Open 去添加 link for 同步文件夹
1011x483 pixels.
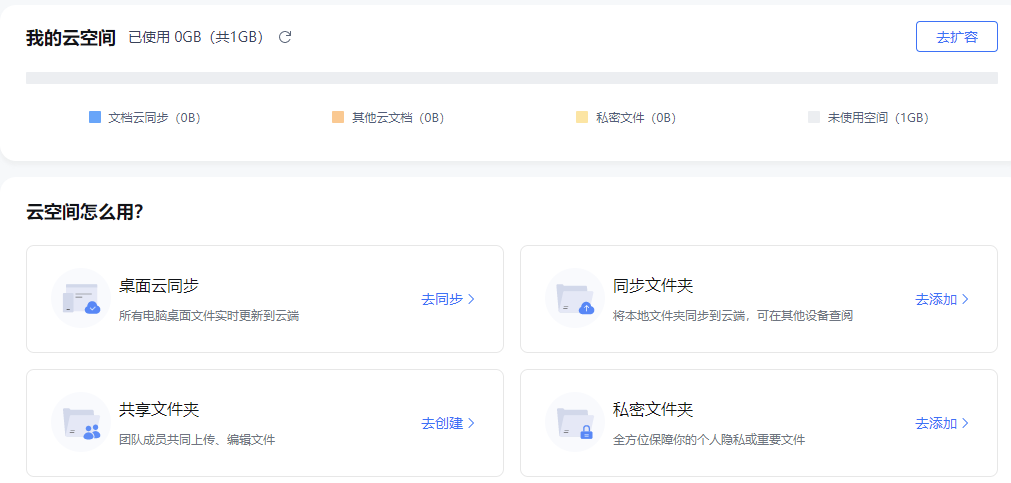pyautogui.click(x=942, y=299)
